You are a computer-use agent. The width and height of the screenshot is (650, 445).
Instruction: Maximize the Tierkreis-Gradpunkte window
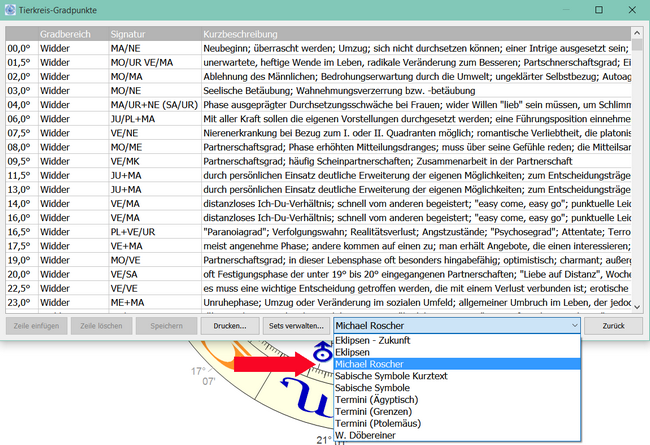[x=599, y=10]
